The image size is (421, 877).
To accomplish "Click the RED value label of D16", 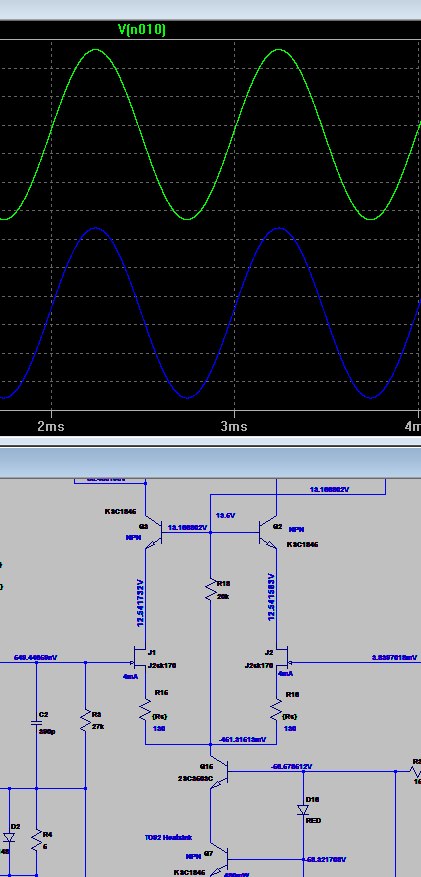I will [x=313, y=821].
